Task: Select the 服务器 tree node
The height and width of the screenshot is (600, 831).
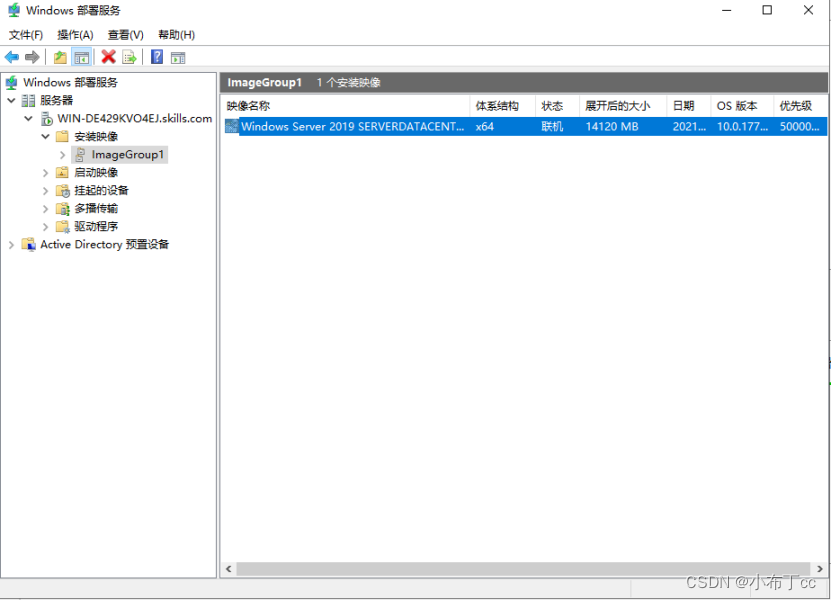Action: point(56,100)
